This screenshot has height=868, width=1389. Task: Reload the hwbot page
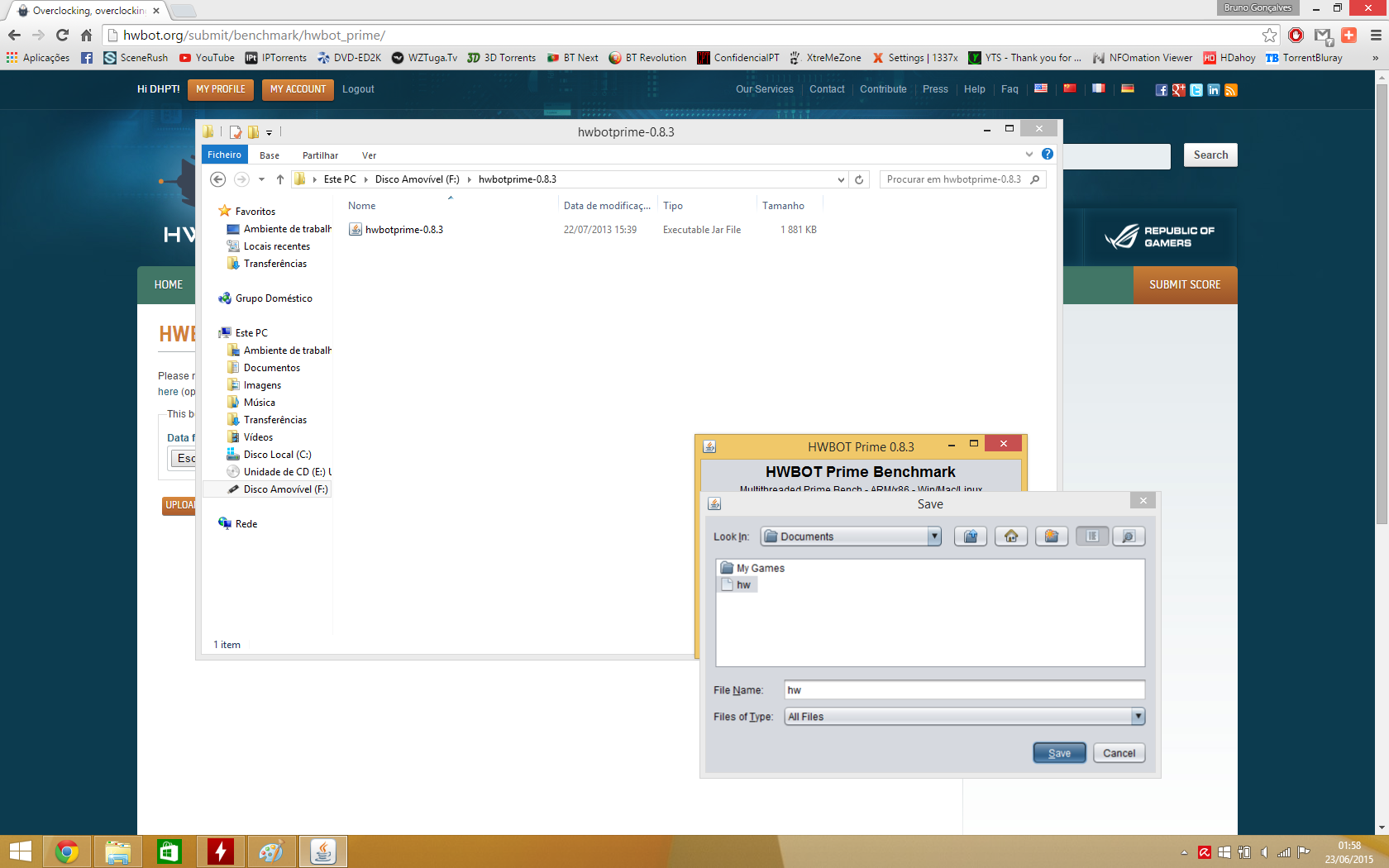point(62,35)
